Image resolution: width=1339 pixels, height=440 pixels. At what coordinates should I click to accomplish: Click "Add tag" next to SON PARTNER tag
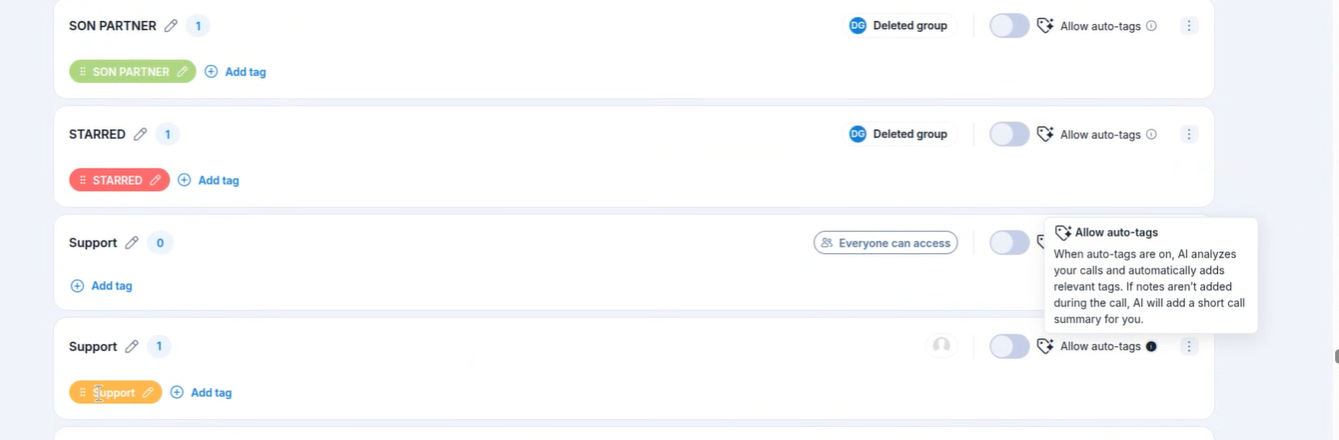[236, 72]
